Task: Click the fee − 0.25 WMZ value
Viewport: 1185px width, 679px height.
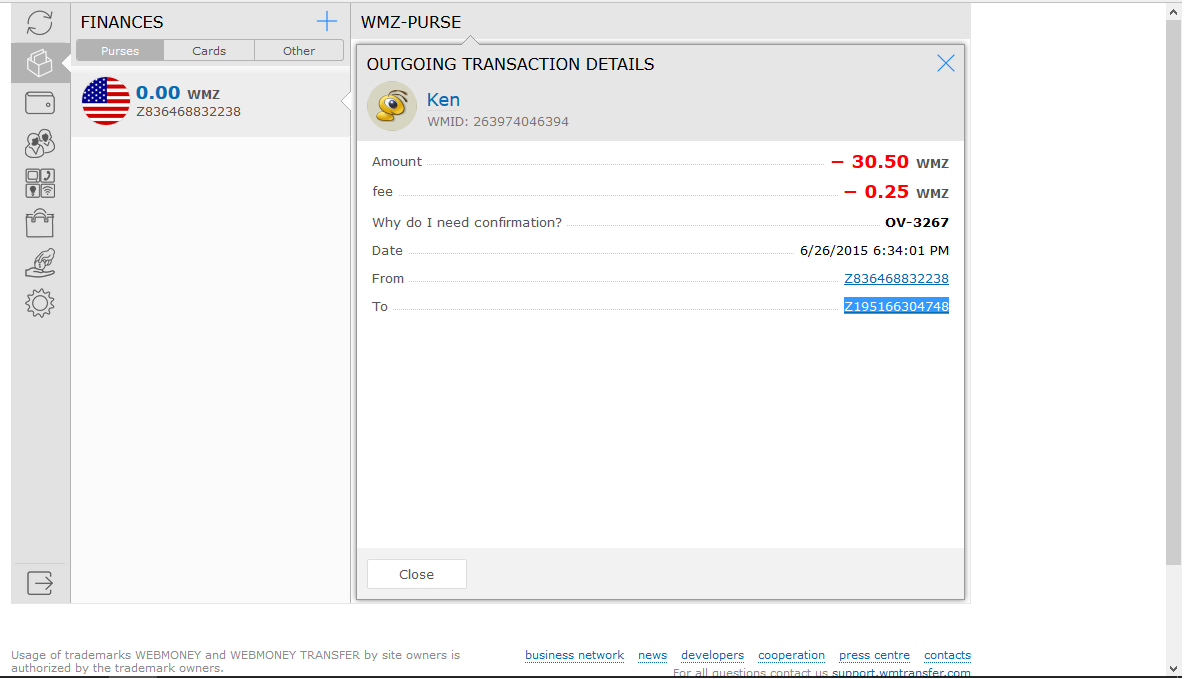Action: pyautogui.click(x=896, y=192)
